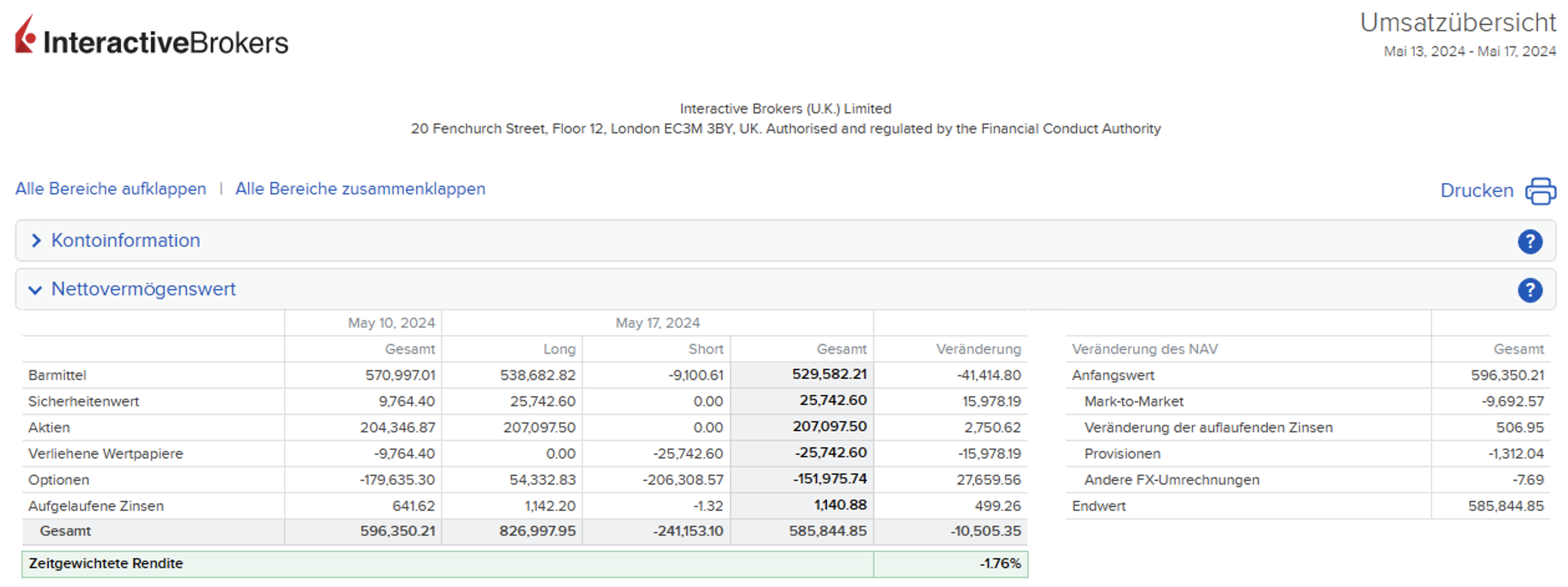Click Mark-to-Market value -9,692.57
Viewport: 1568px width, 587px height.
coord(1513,401)
